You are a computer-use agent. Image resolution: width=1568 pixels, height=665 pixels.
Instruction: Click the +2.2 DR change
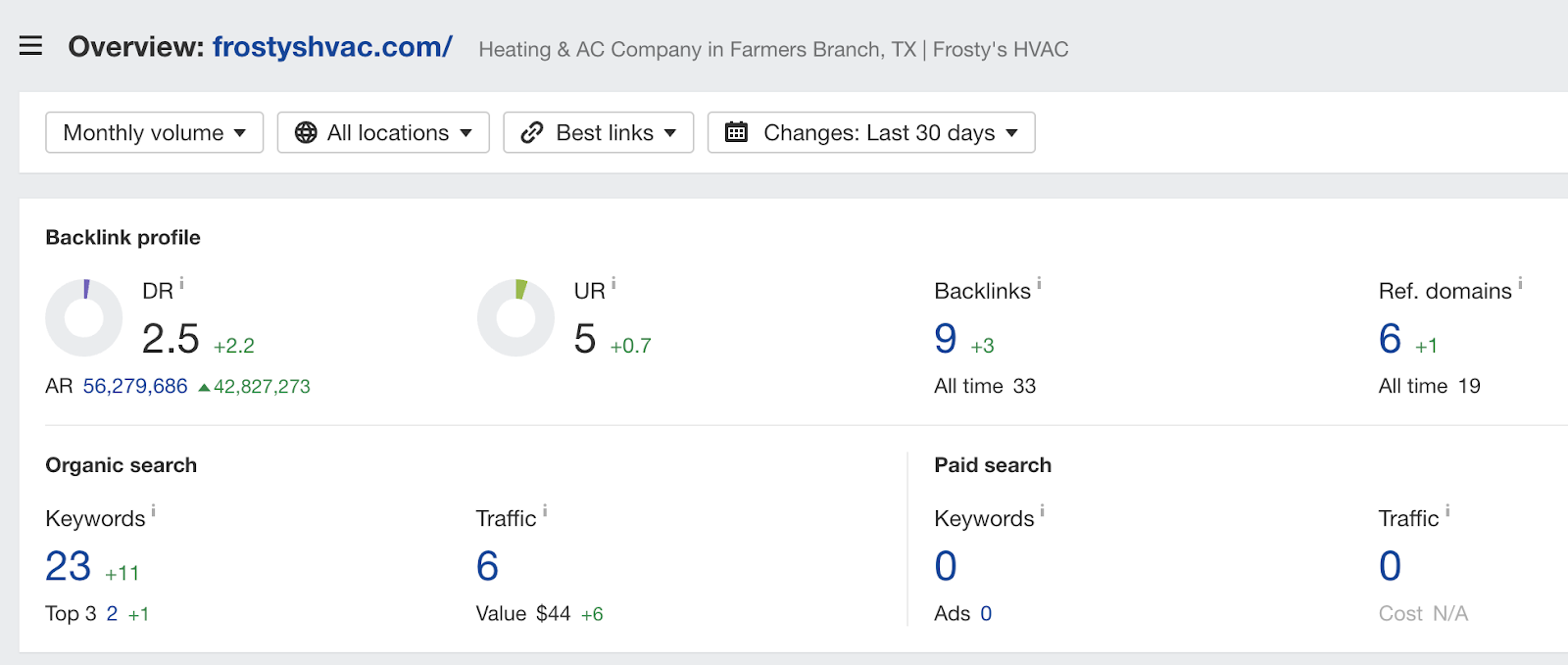[x=234, y=346]
